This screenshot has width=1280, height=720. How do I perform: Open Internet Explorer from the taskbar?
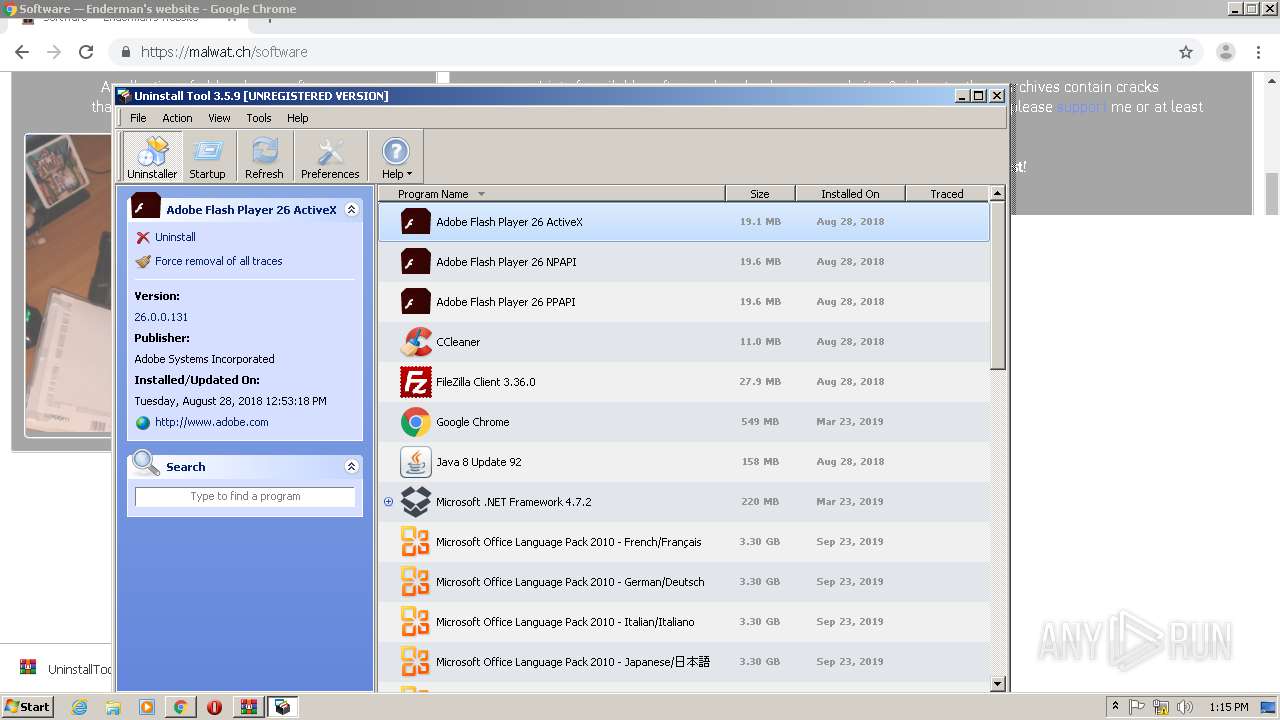point(80,707)
